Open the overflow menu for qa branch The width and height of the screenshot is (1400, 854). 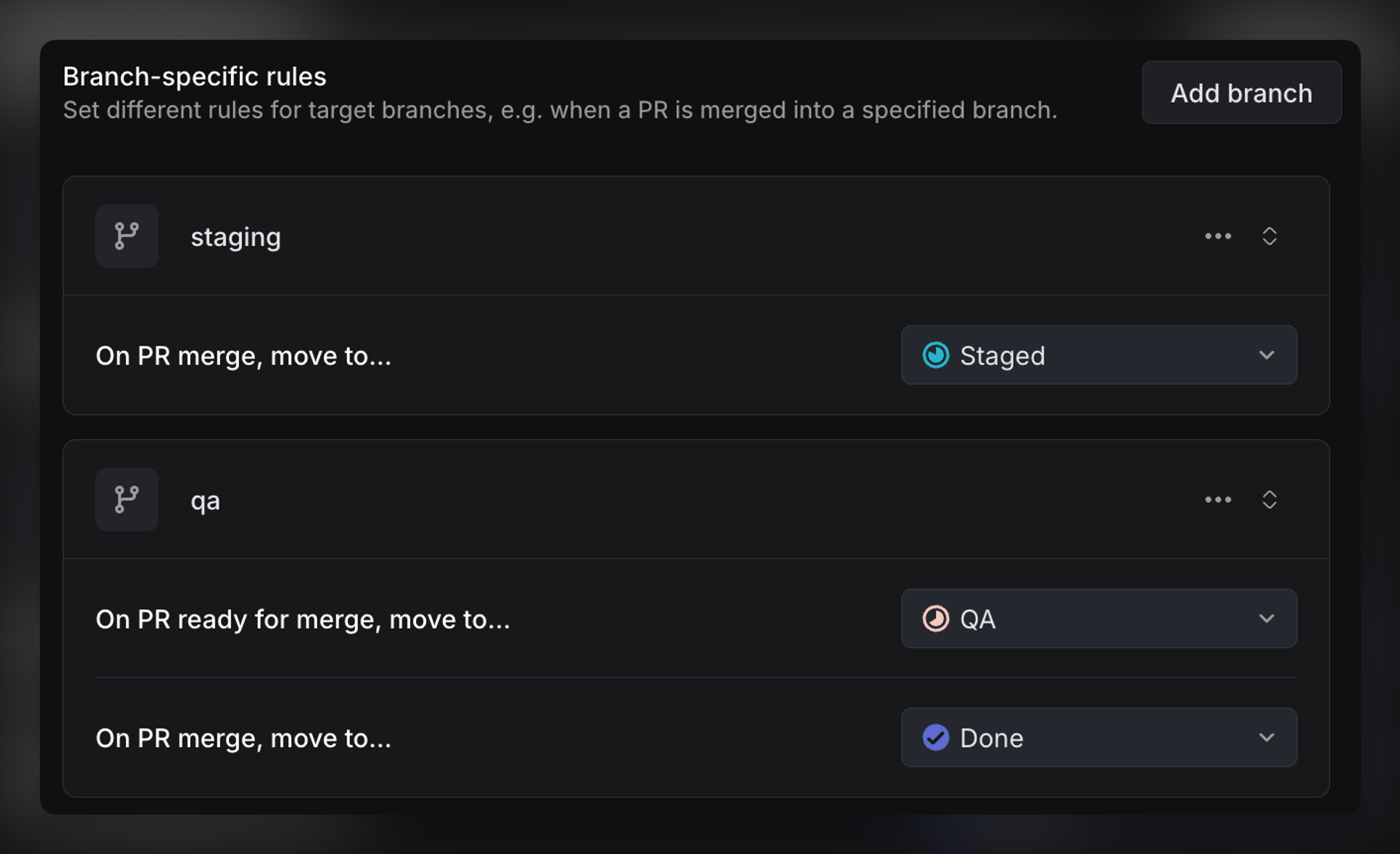click(x=1218, y=500)
